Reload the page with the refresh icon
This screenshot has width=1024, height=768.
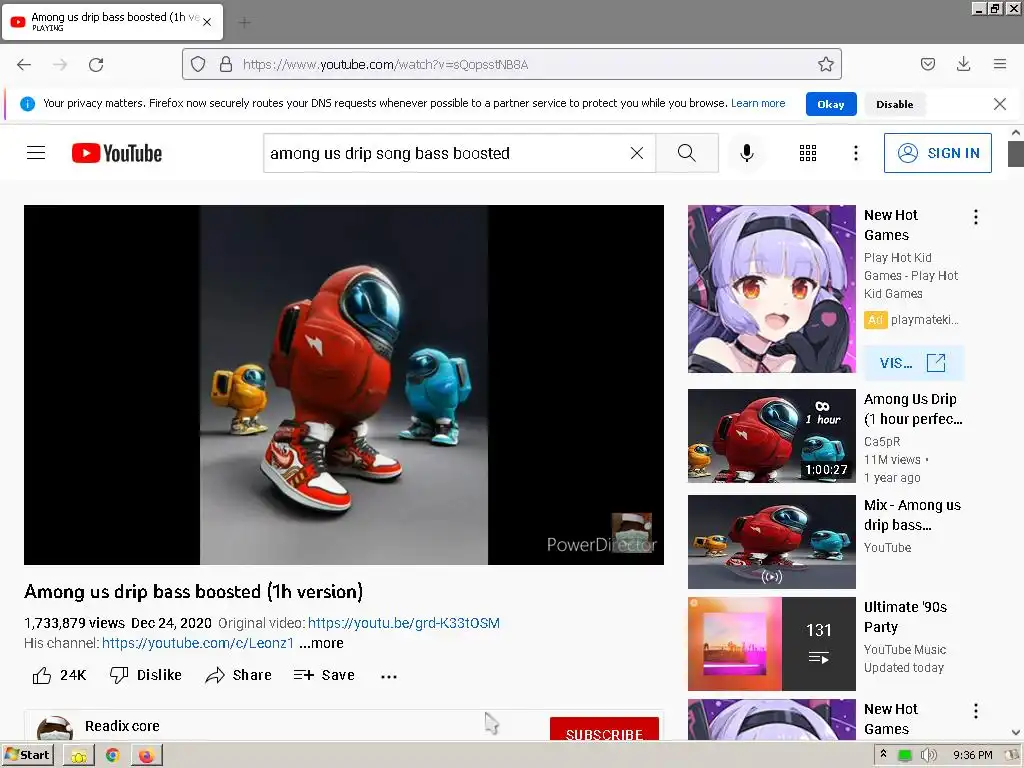click(96, 65)
